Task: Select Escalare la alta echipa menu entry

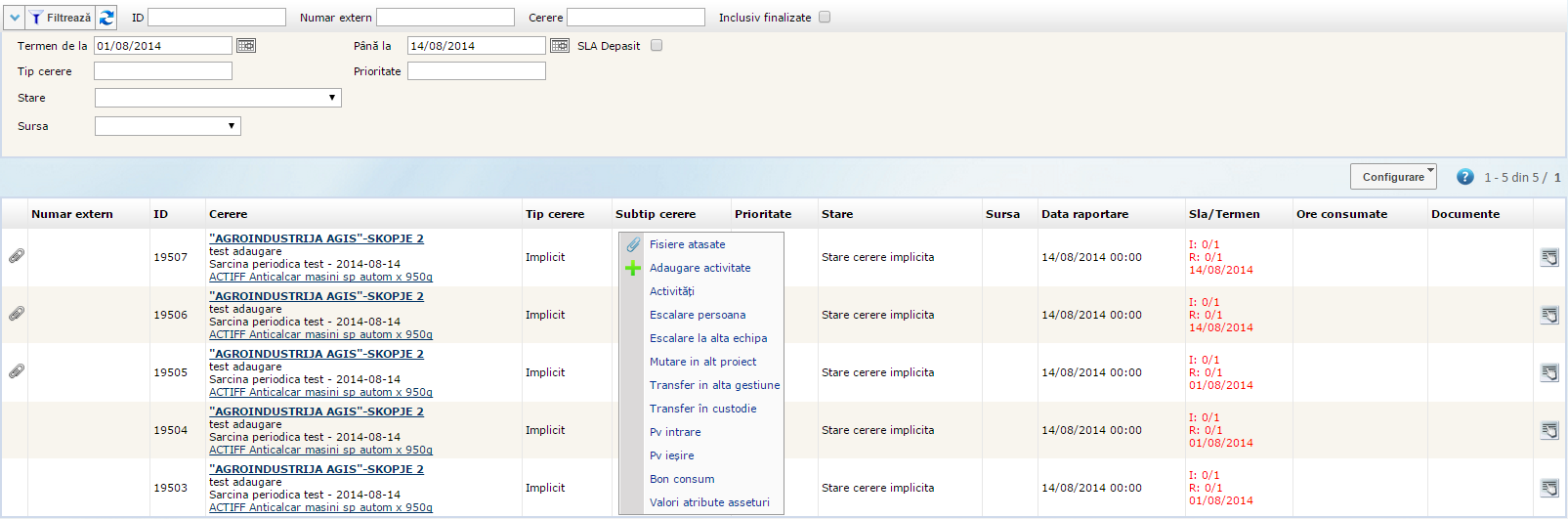Action: (707, 338)
